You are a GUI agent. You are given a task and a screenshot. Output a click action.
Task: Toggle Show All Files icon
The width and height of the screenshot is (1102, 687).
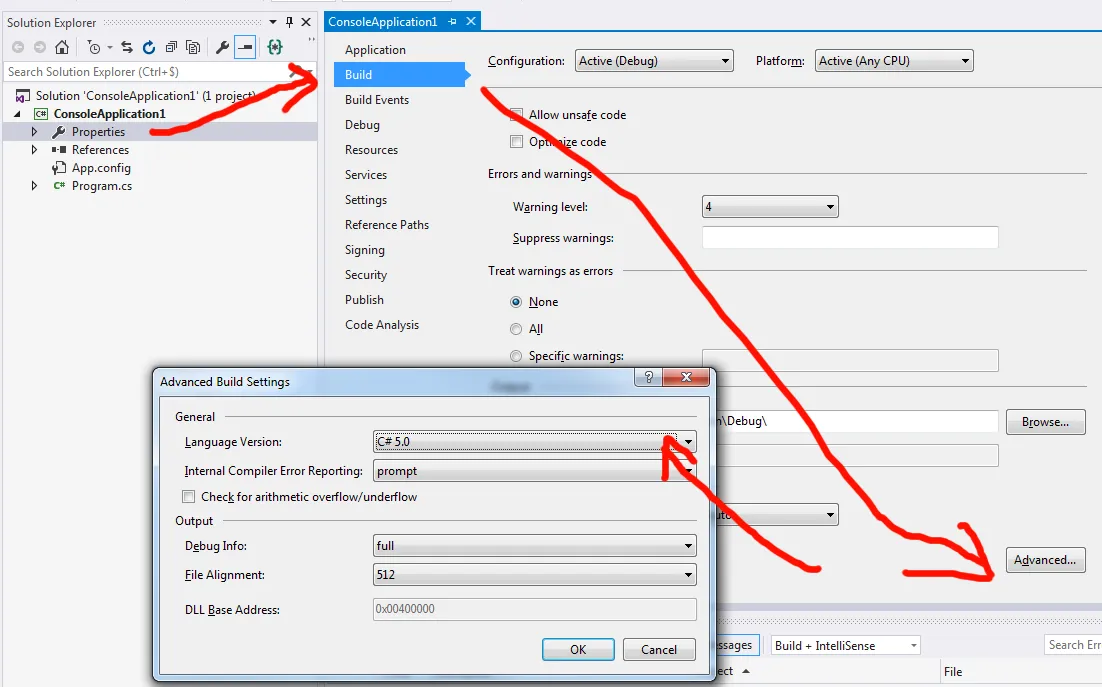pyautogui.click(x=193, y=47)
